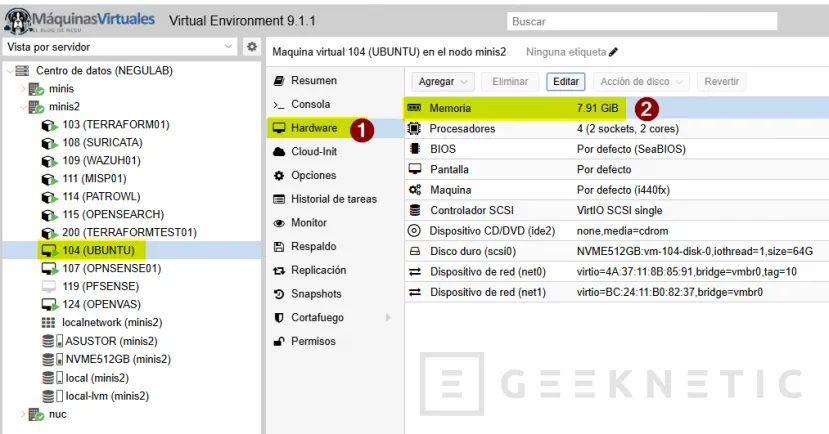
Task: Open the Consola tab
Action: 335,104
